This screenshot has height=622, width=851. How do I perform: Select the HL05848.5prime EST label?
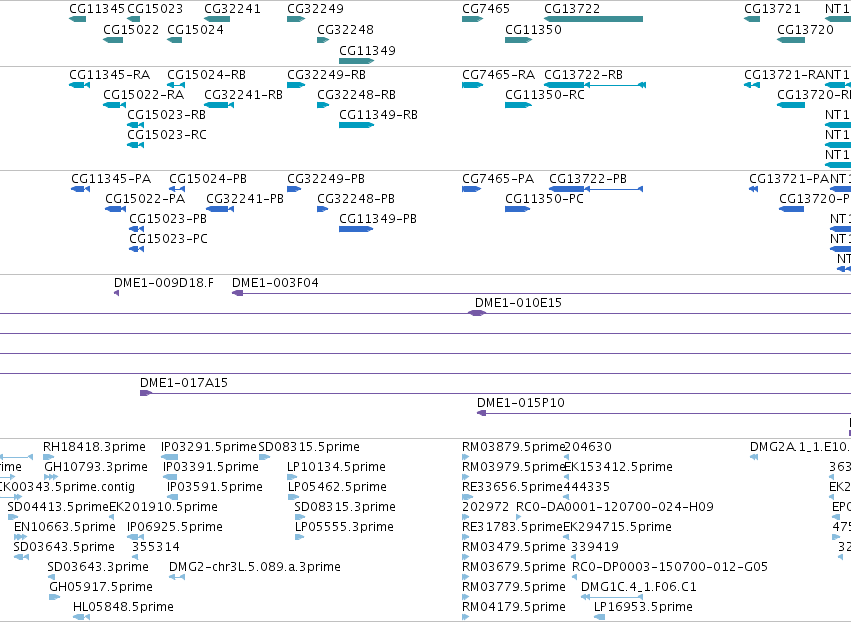123,607
